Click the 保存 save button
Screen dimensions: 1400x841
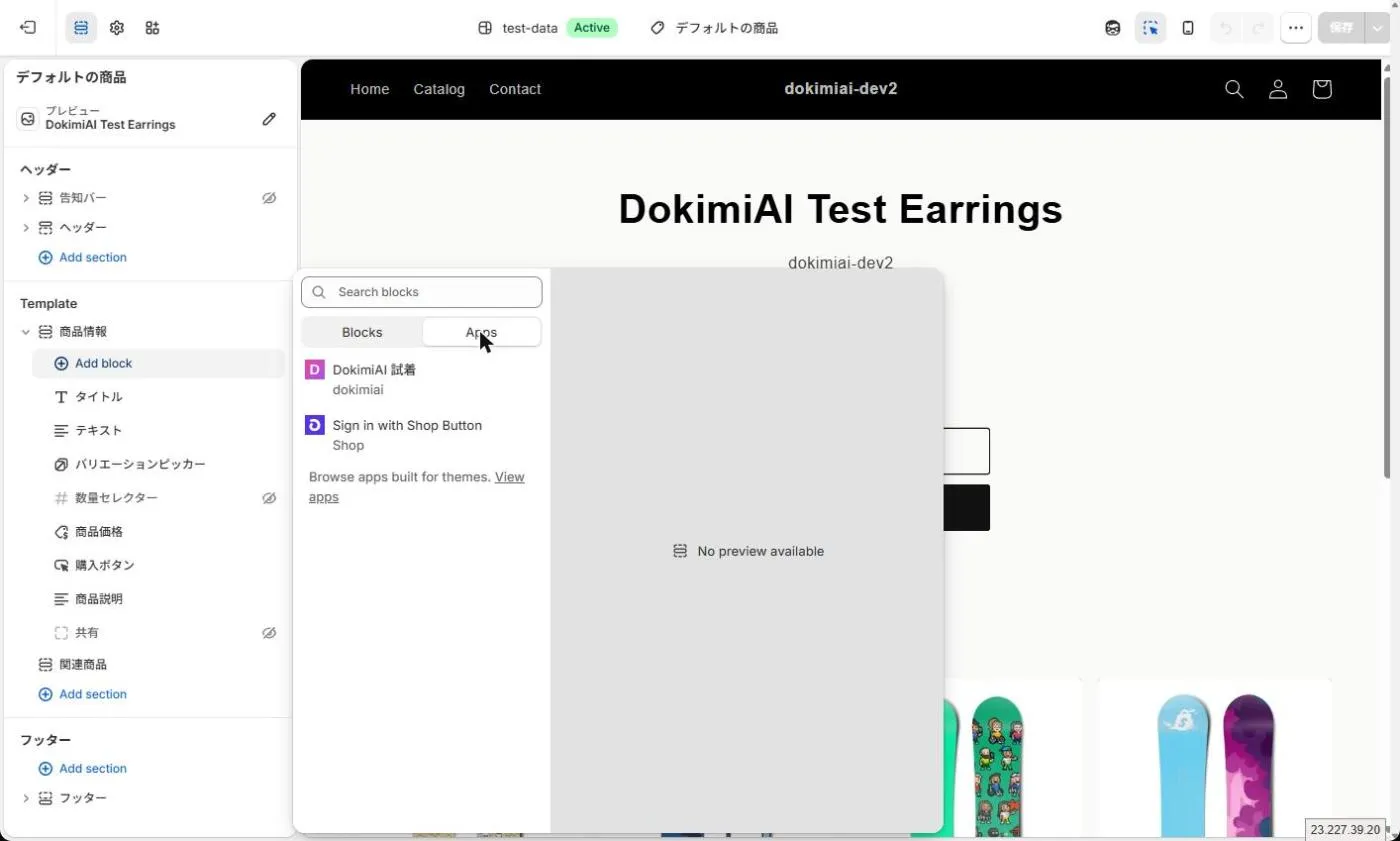[1340, 28]
